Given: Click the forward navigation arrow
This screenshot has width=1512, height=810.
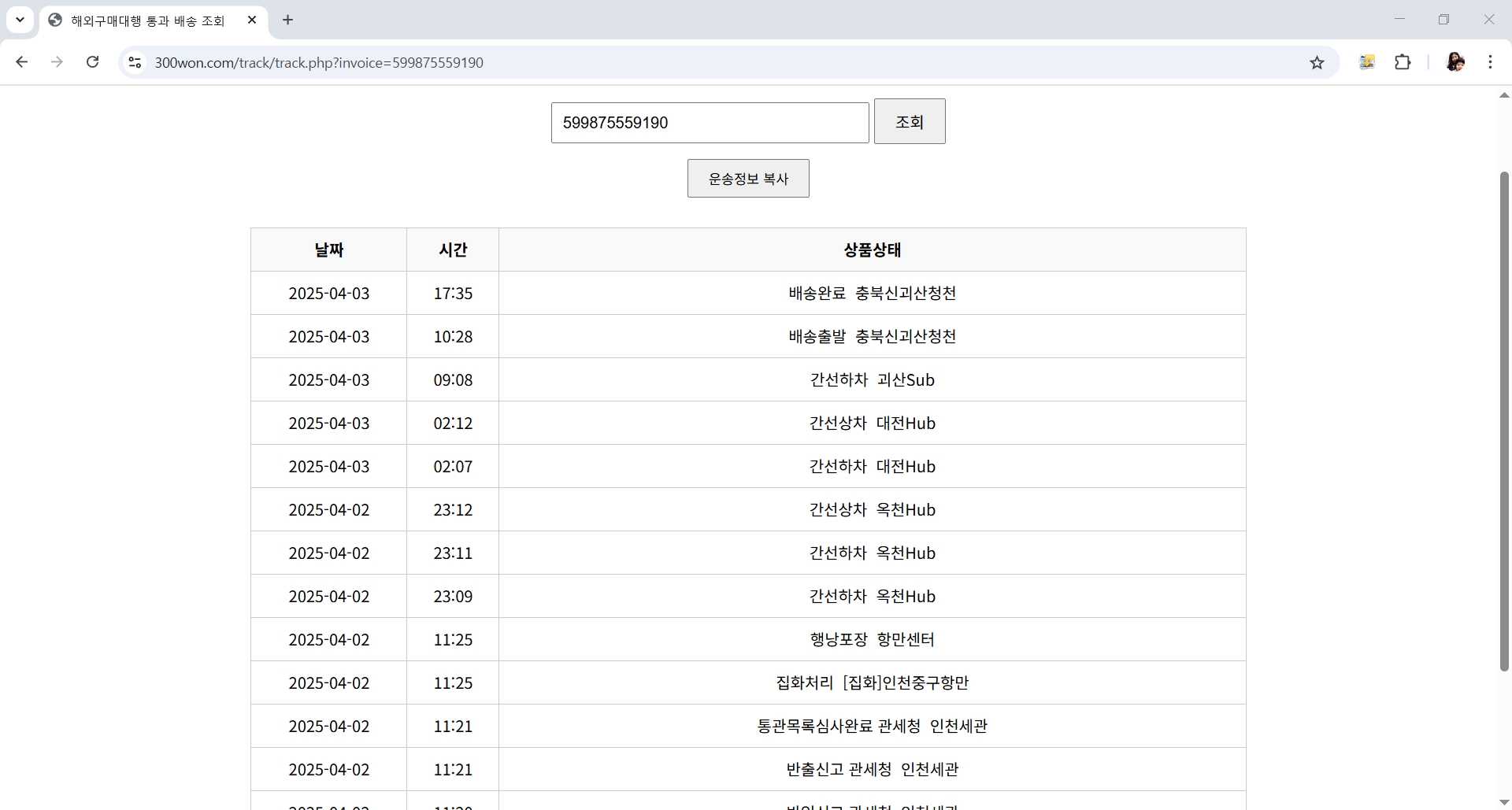Looking at the screenshot, I should coord(57,62).
